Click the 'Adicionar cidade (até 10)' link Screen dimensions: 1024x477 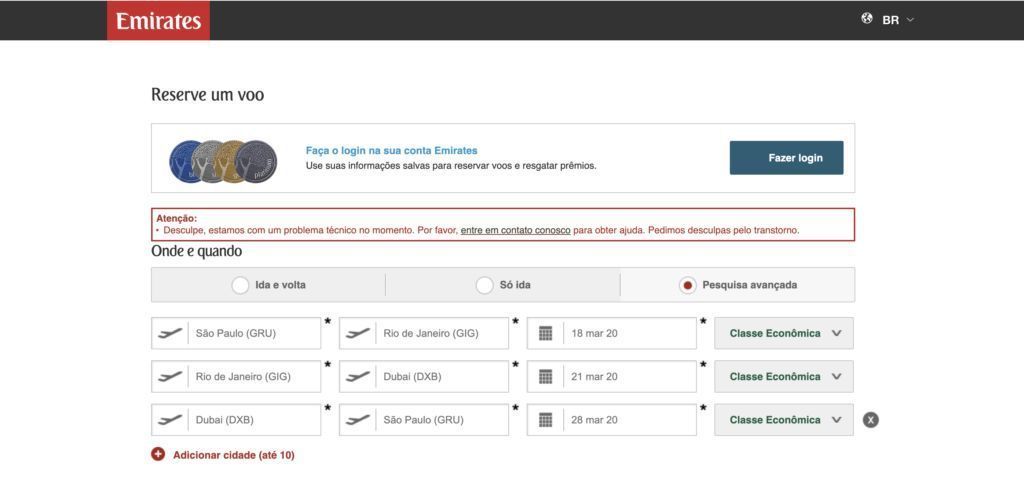(234, 455)
